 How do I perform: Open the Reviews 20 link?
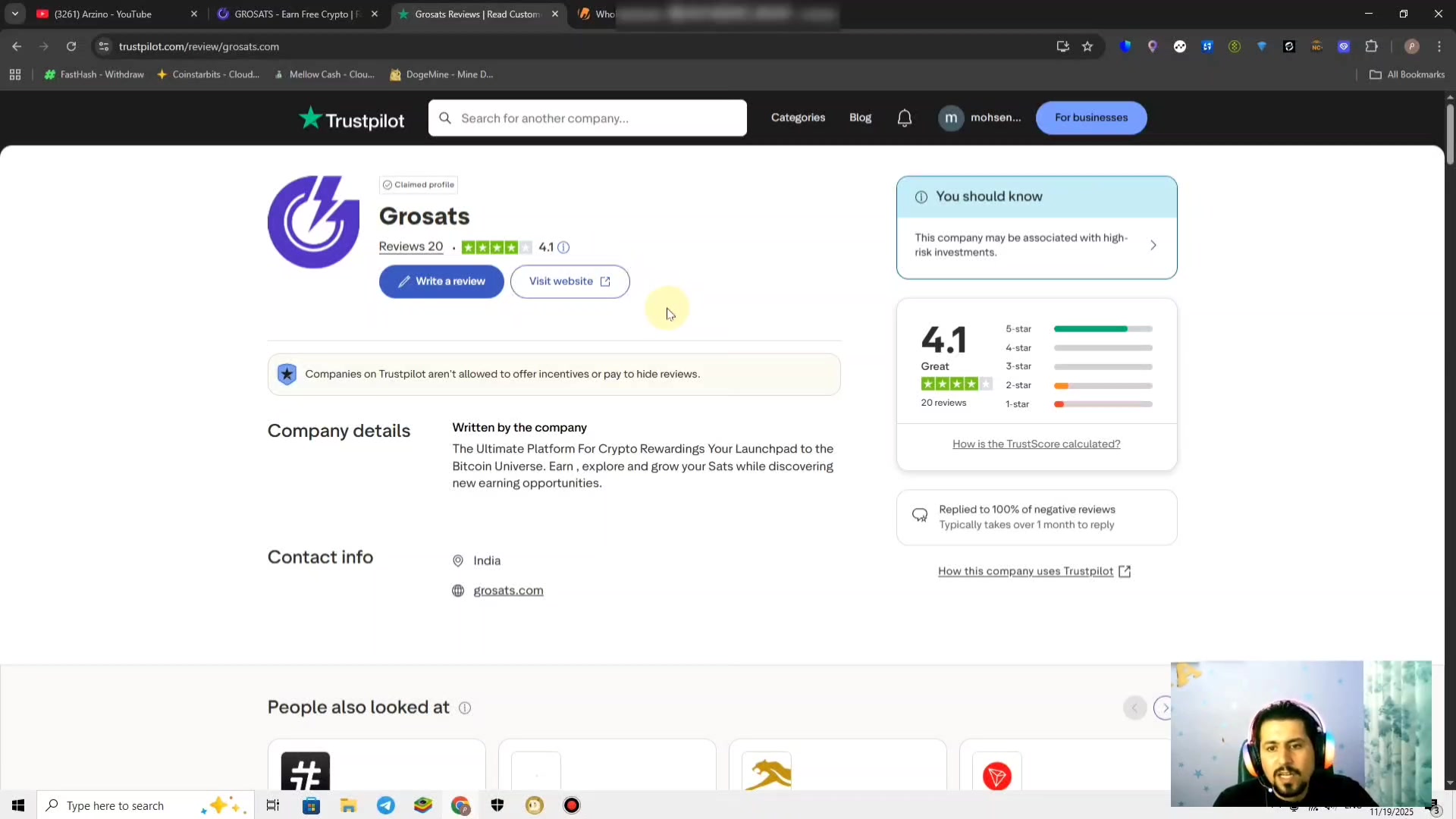click(x=410, y=246)
